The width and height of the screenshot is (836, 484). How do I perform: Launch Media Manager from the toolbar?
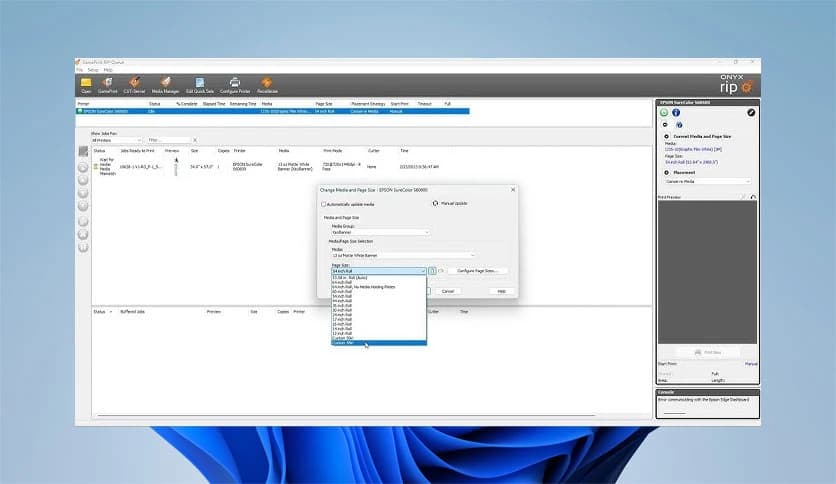(x=165, y=85)
